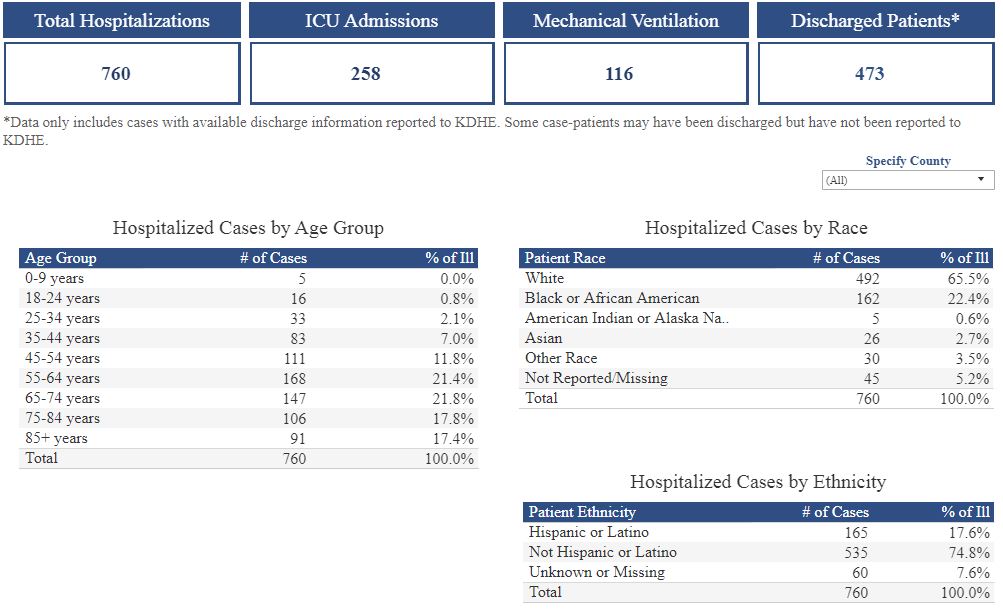Click the Patient Race column header
This screenshot has width=1003, height=612.
pyautogui.click(x=565, y=258)
